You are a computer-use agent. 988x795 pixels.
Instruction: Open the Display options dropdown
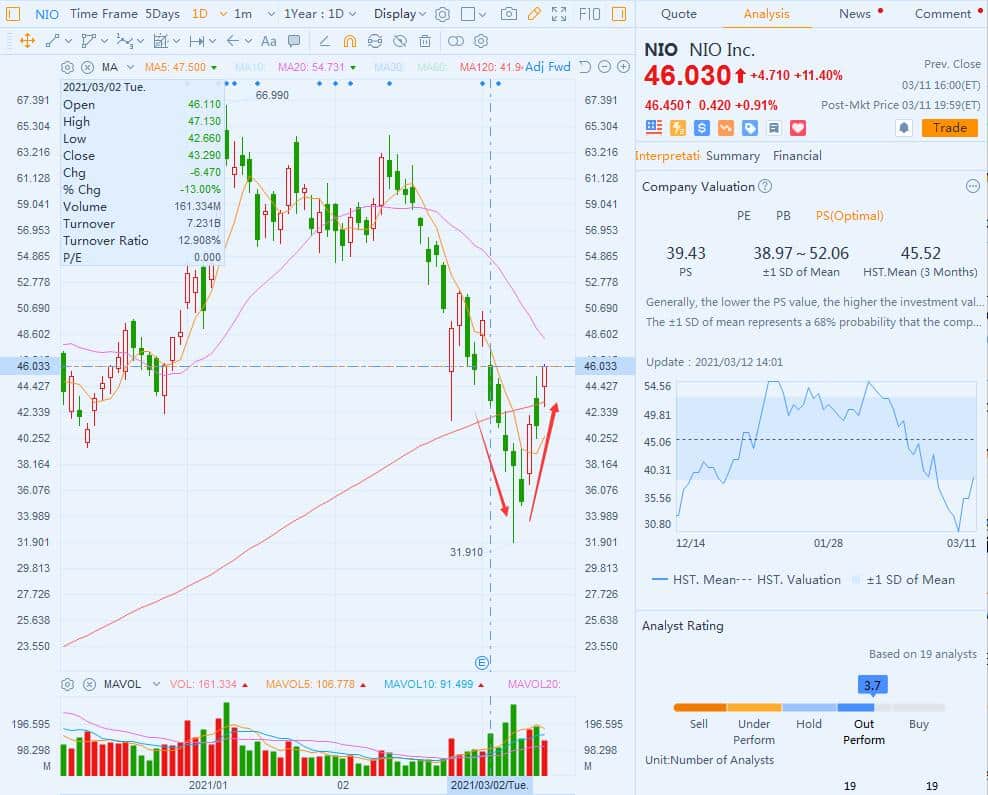[400, 14]
